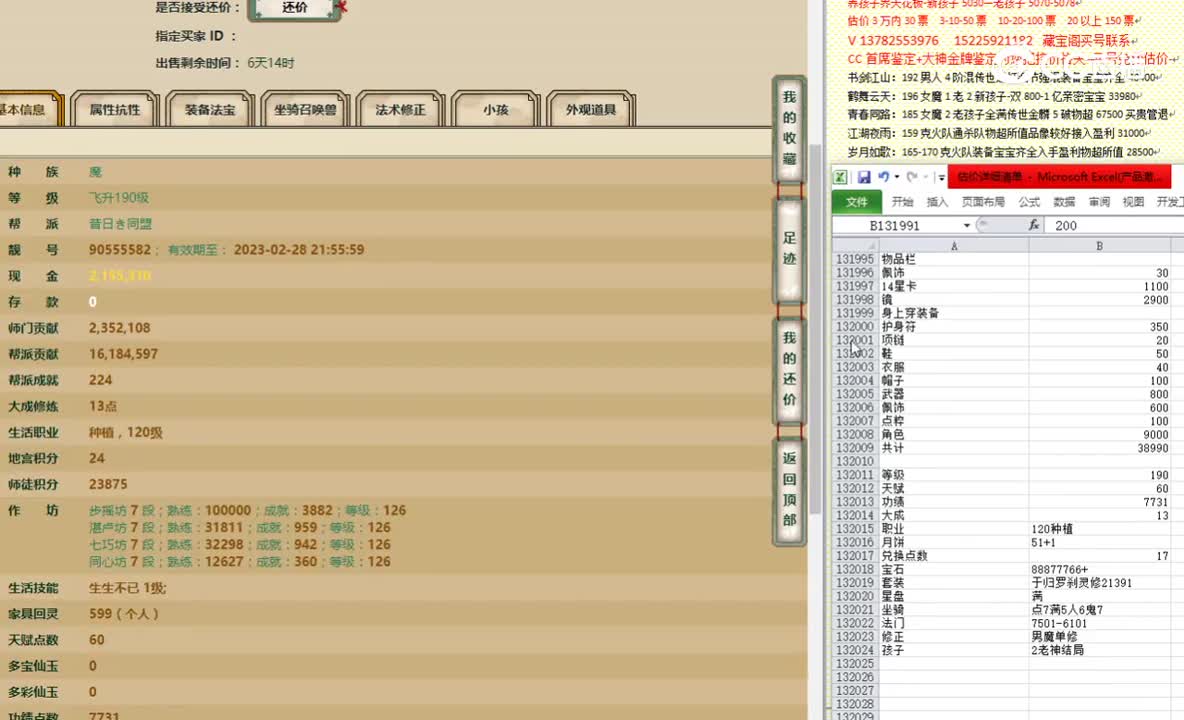This screenshot has height=720, width=1184.
Task: Select cell with 物品栏
Action: [954, 259]
